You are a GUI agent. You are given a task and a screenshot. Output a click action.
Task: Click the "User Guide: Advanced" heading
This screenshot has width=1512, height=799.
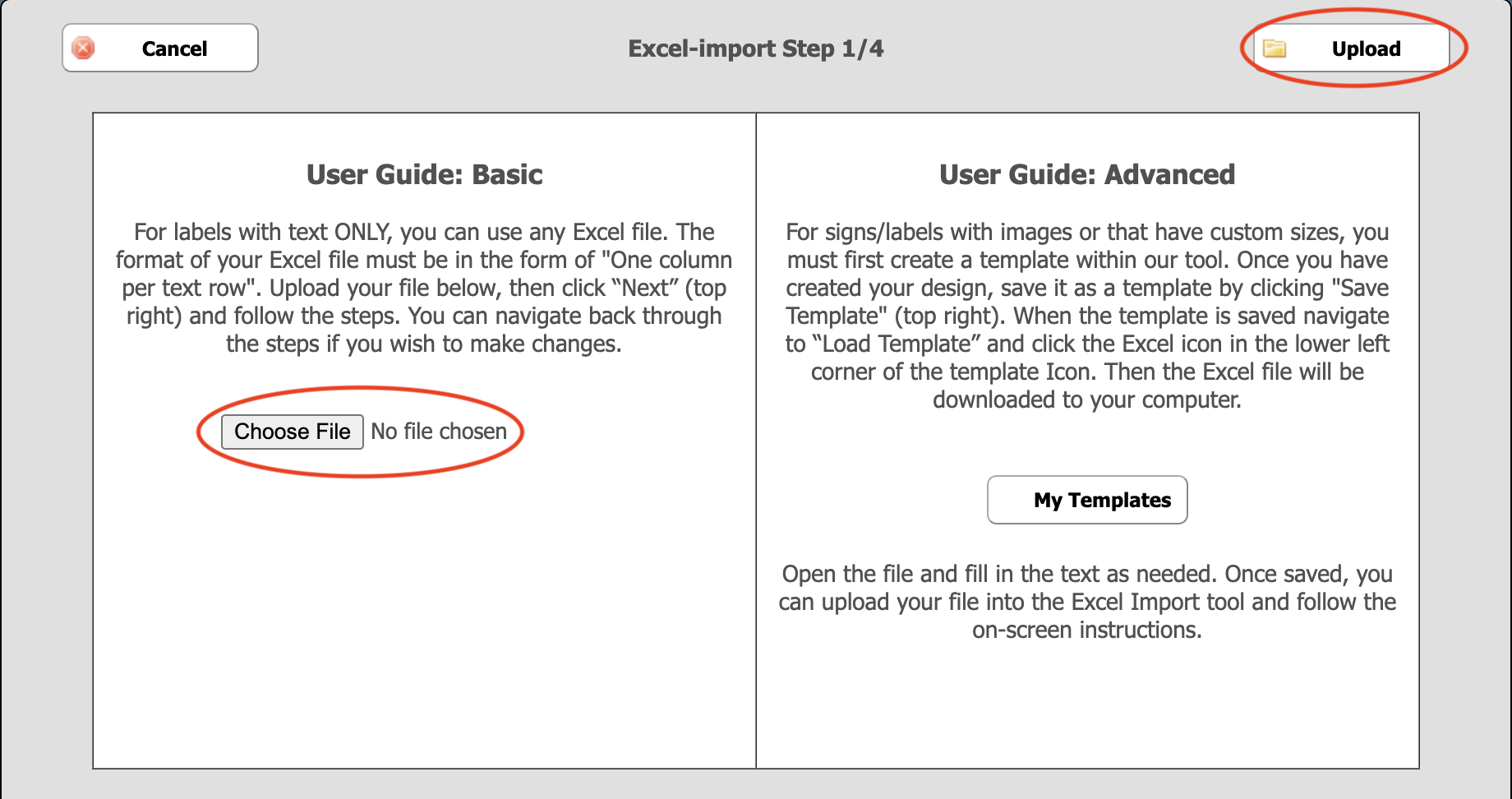point(1087,174)
